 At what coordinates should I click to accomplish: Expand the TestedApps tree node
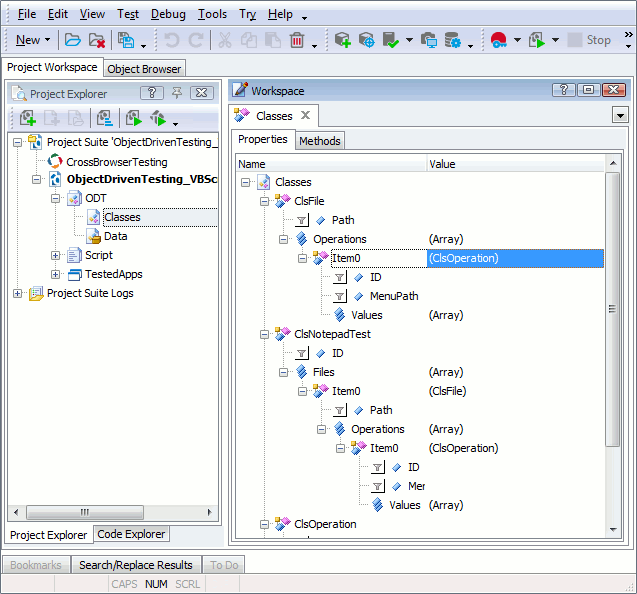click(56, 274)
